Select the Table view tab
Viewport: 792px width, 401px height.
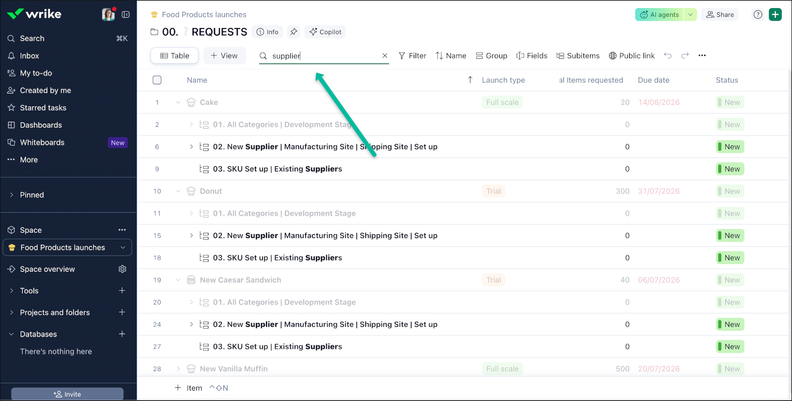[174, 56]
